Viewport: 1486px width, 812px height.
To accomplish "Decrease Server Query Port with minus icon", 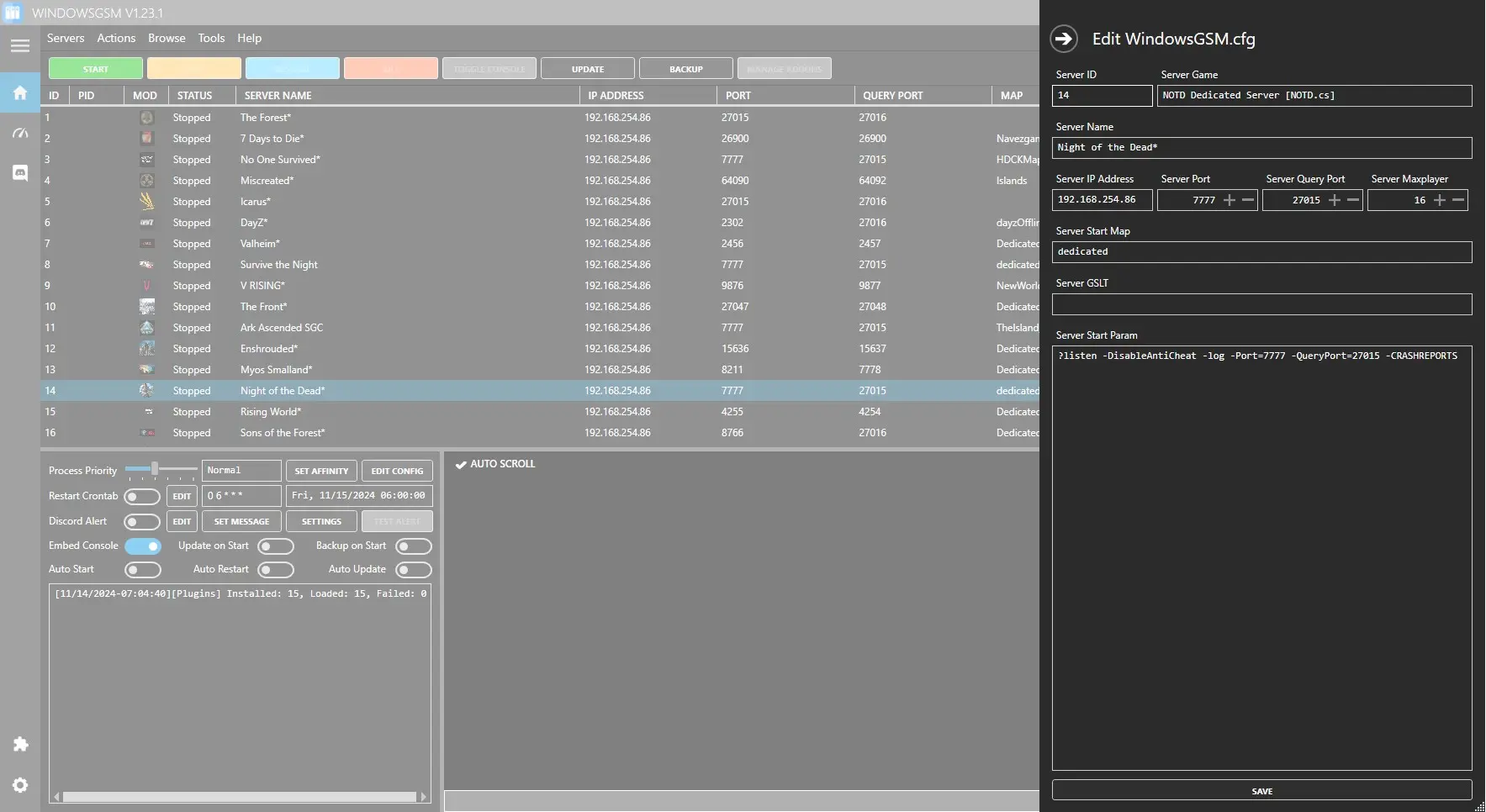I will click(1353, 200).
